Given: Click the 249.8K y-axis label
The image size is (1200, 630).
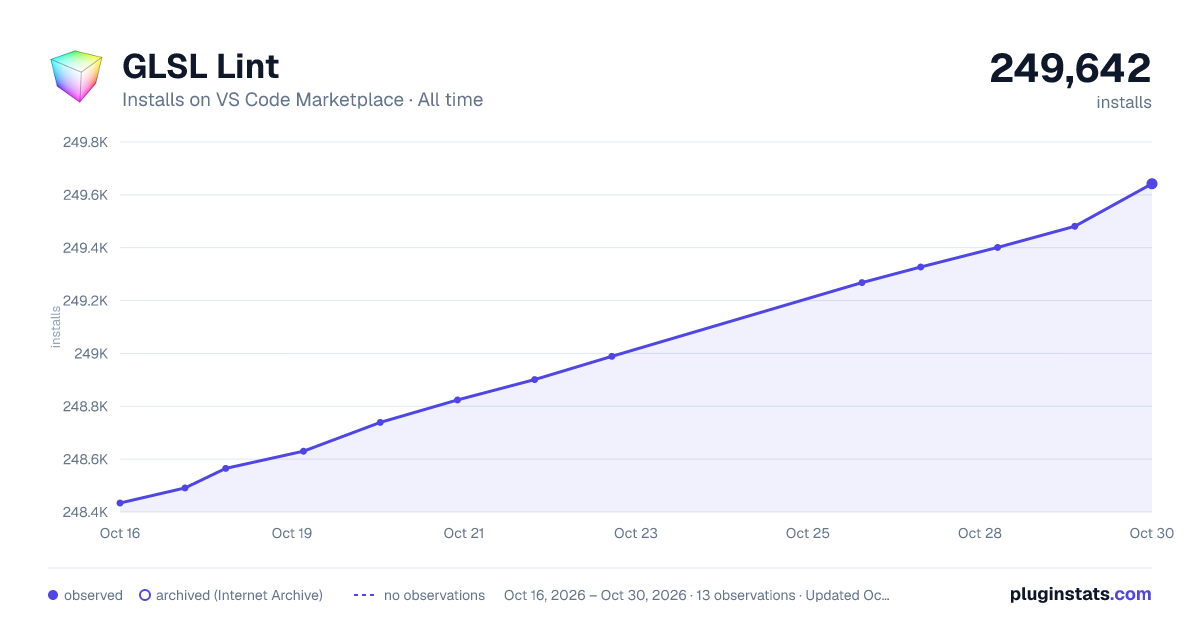Looking at the screenshot, I should tap(85, 142).
